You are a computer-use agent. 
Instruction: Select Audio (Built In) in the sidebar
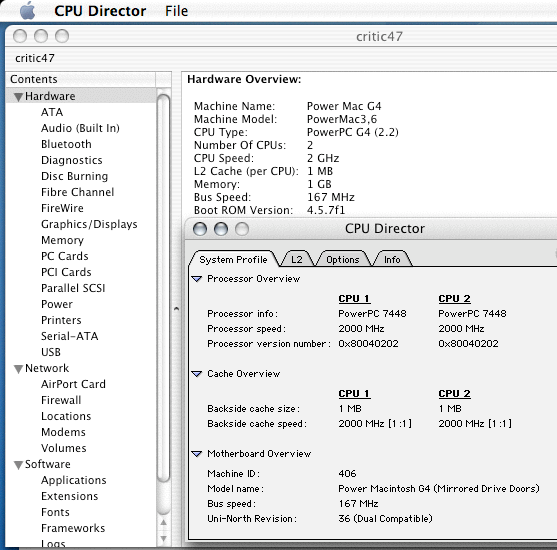(x=80, y=128)
